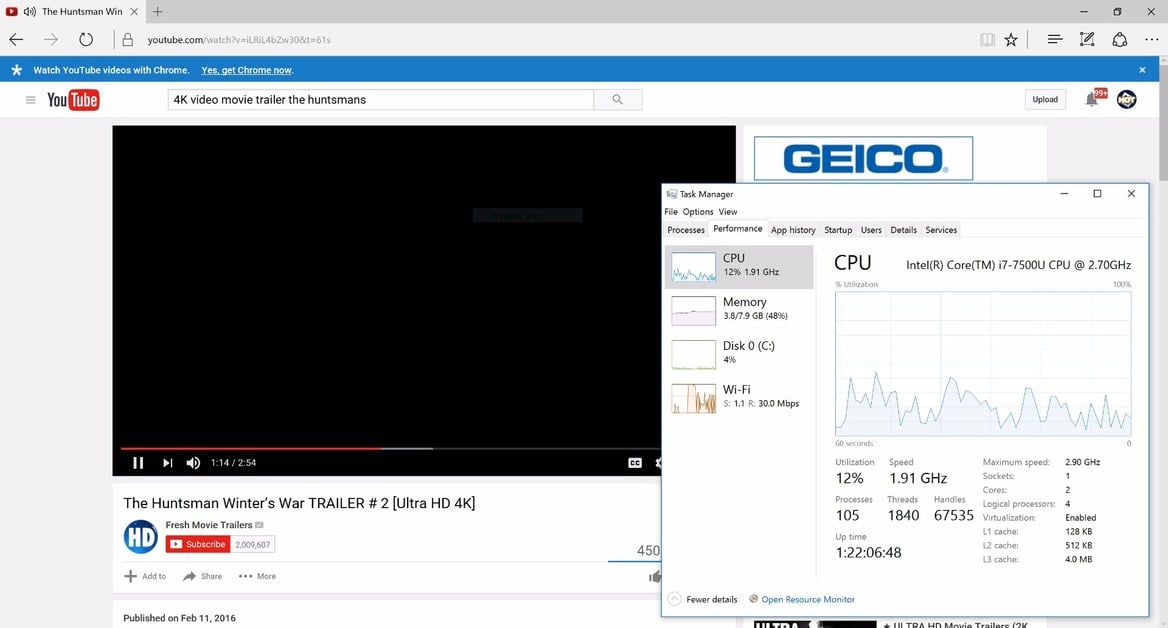The image size is (1168, 628).
Task: Select Wi-Fi performance item
Action: [739, 398]
